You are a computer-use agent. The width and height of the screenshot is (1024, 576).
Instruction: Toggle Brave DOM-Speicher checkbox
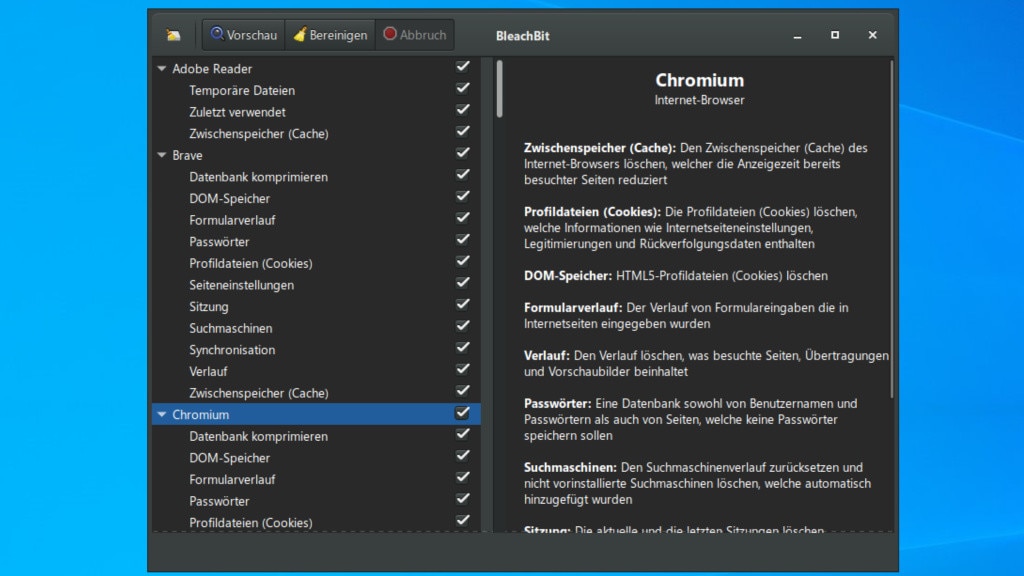(462, 196)
